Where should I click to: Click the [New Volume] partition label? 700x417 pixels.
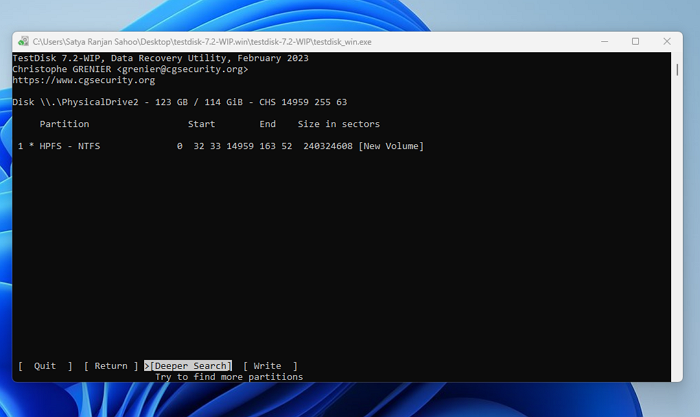tap(391, 146)
